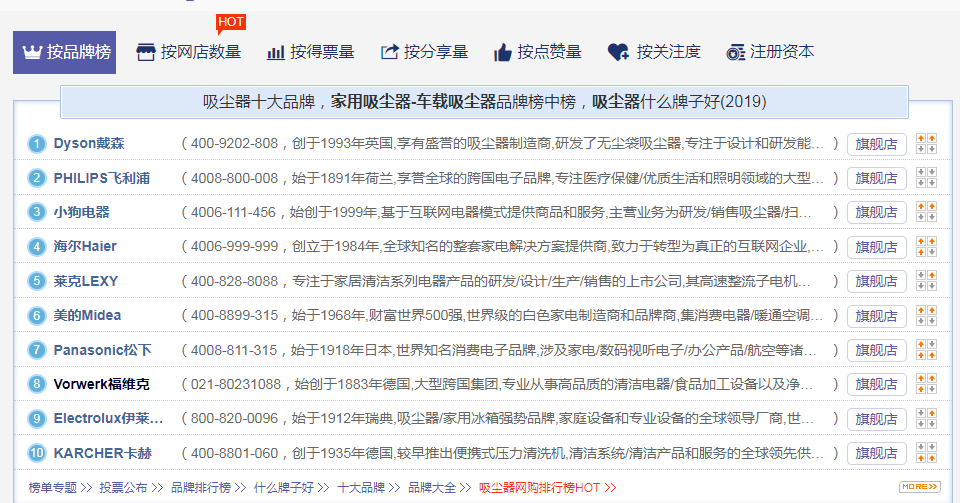Click 旗舰店 button in the 海尔Haier row

pos(876,247)
